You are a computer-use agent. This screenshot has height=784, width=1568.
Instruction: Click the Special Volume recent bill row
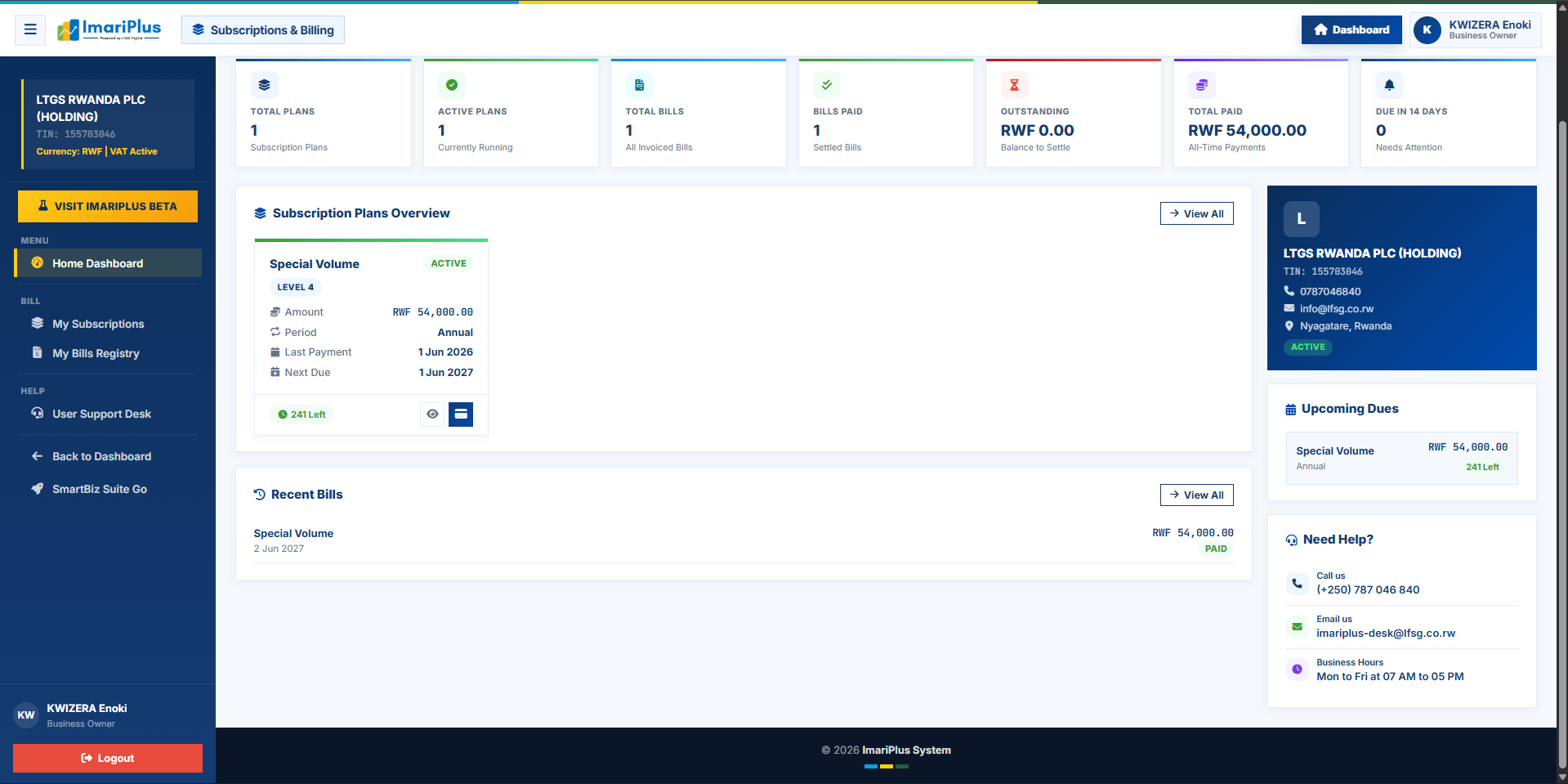point(744,540)
